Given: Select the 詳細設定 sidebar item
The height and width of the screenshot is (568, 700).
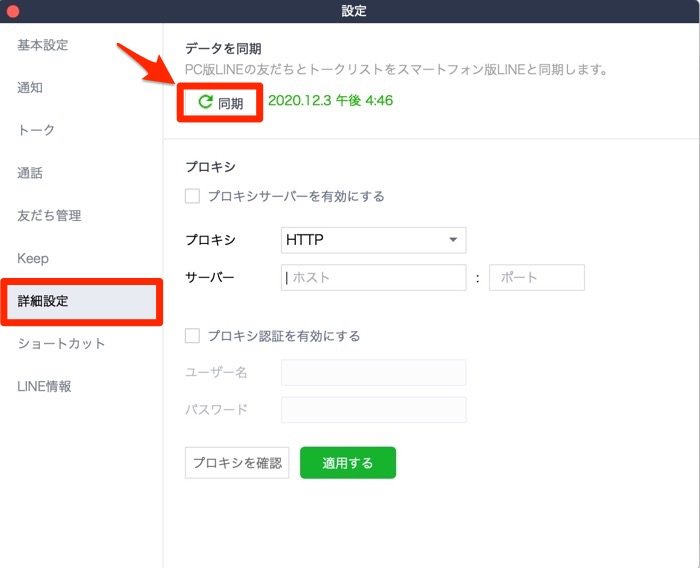Looking at the screenshot, I should [82, 301].
